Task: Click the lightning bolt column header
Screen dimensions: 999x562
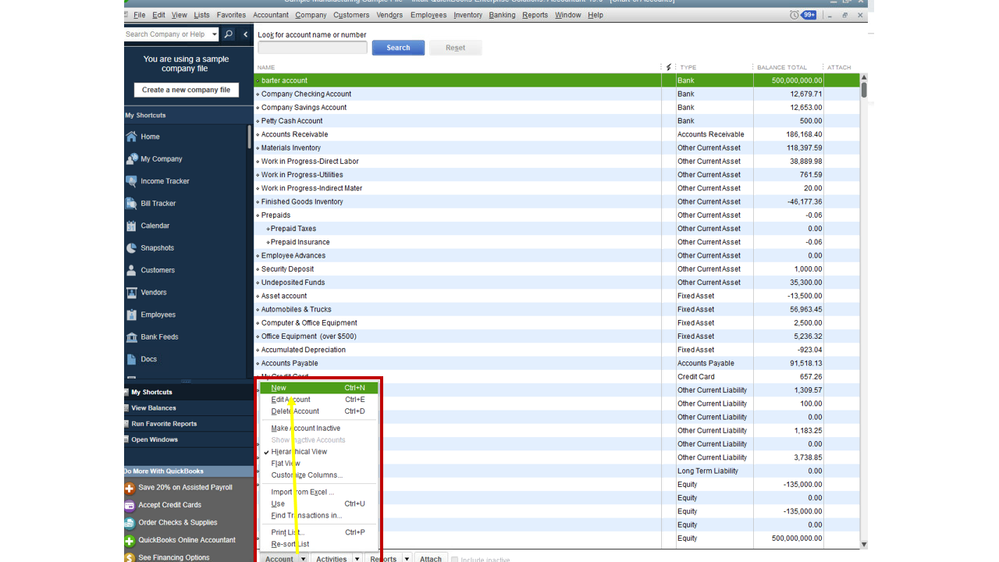Action: pos(668,67)
